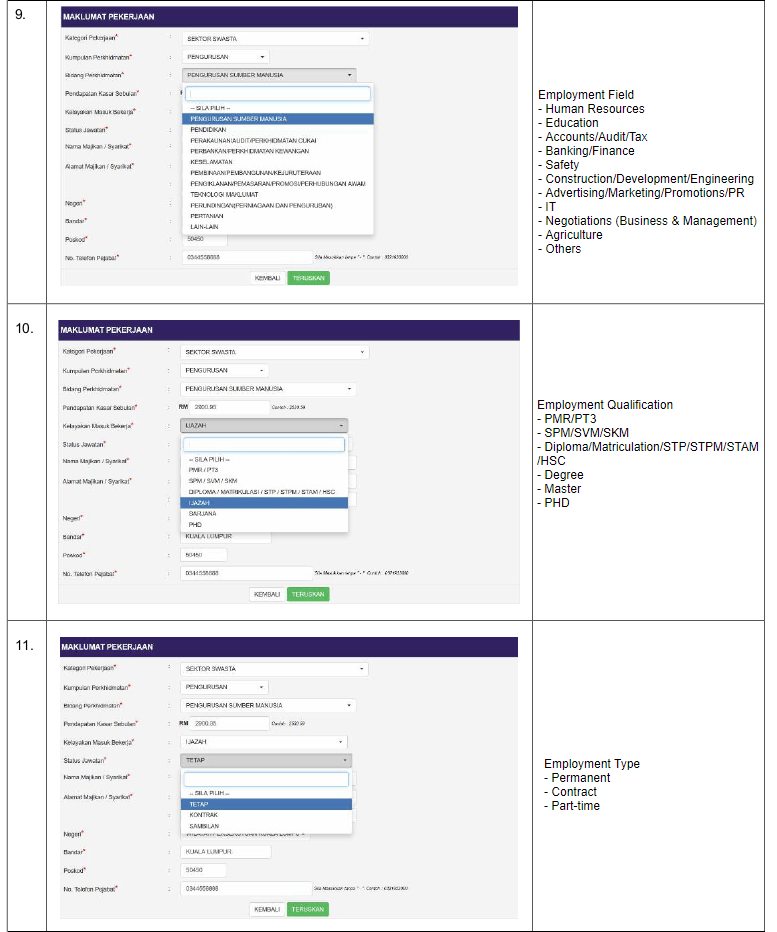Pick PMR / PT3 qualification option
This screenshot has width=777, height=932.
click(203, 469)
